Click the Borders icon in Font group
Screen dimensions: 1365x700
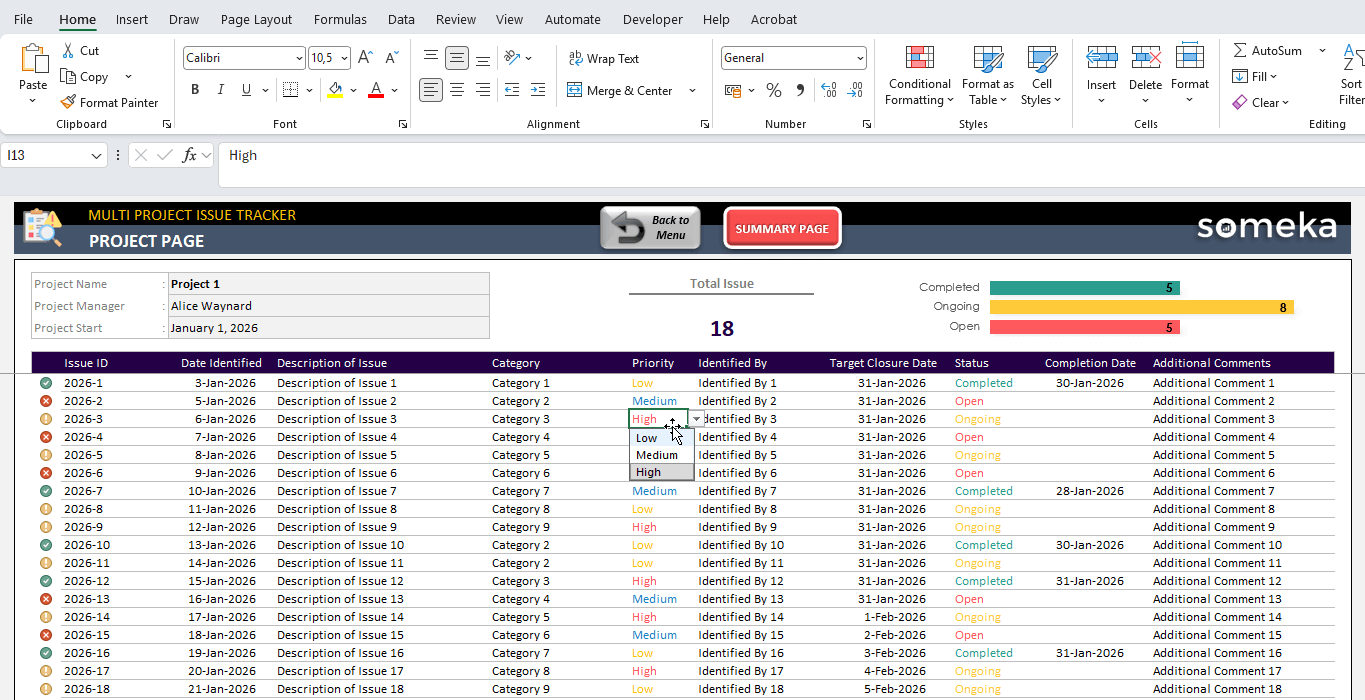[290, 90]
